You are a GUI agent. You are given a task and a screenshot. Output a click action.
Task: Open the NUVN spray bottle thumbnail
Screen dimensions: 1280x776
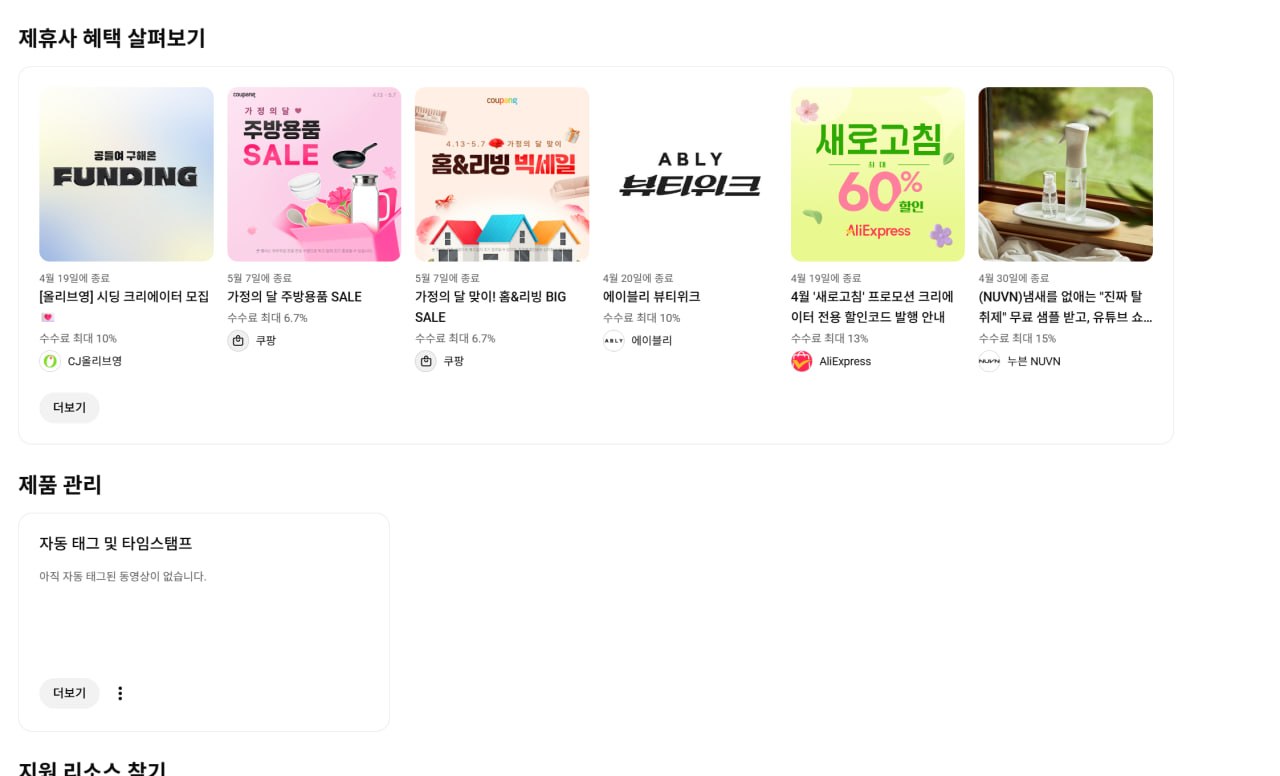point(1065,174)
